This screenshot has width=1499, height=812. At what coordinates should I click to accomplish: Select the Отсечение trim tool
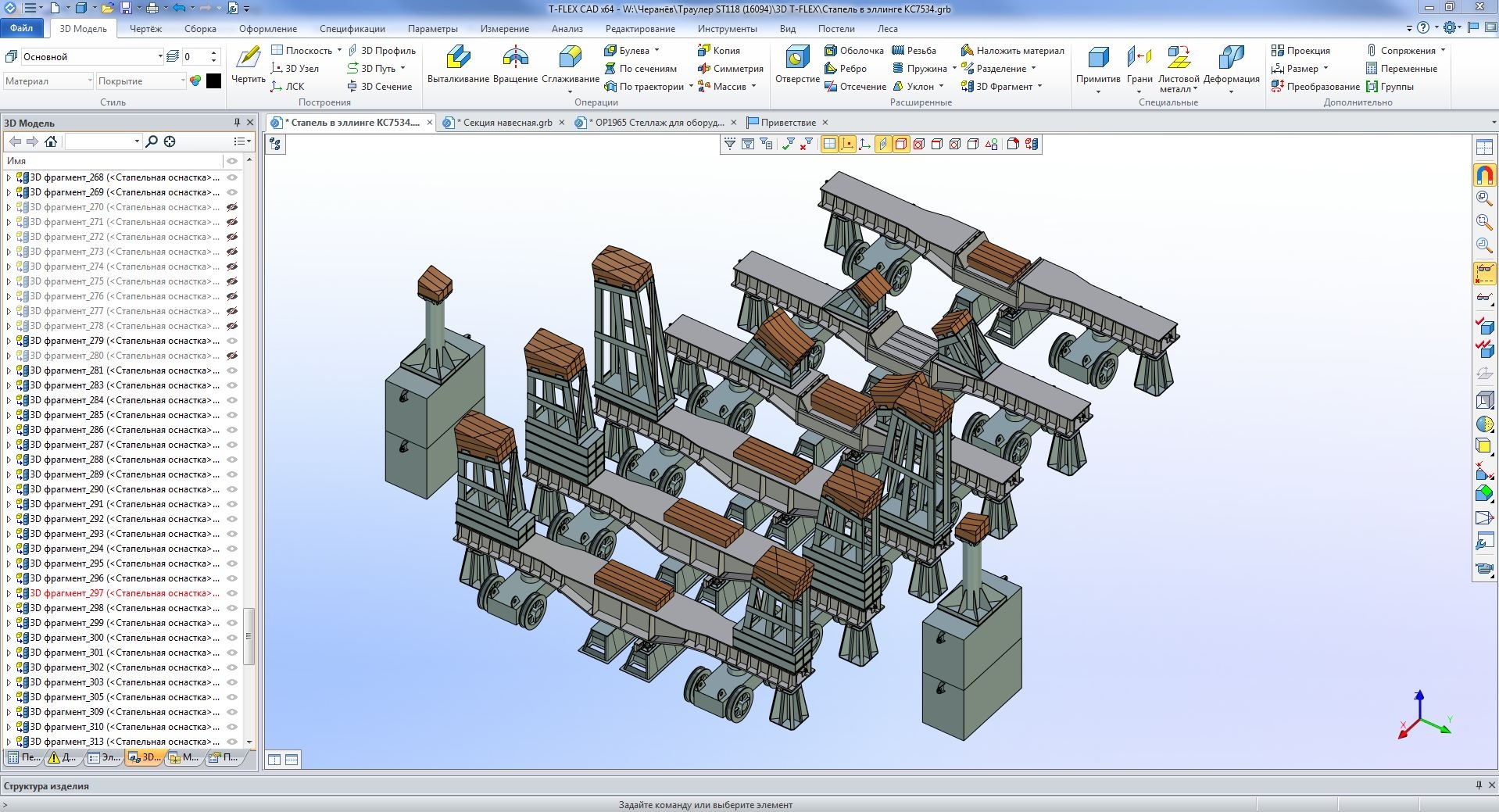[855, 86]
